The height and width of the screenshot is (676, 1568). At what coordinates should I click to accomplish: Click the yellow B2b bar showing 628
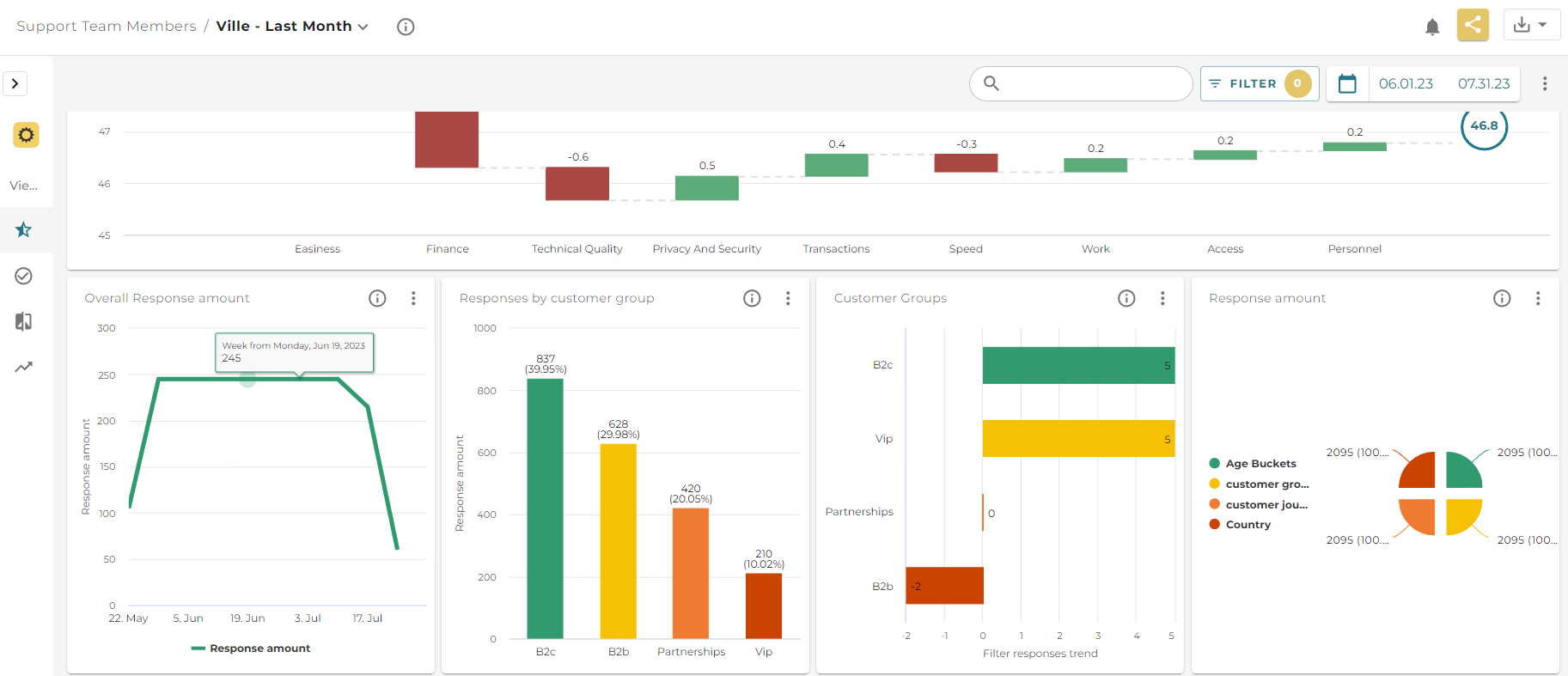pyautogui.click(x=619, y=541)
